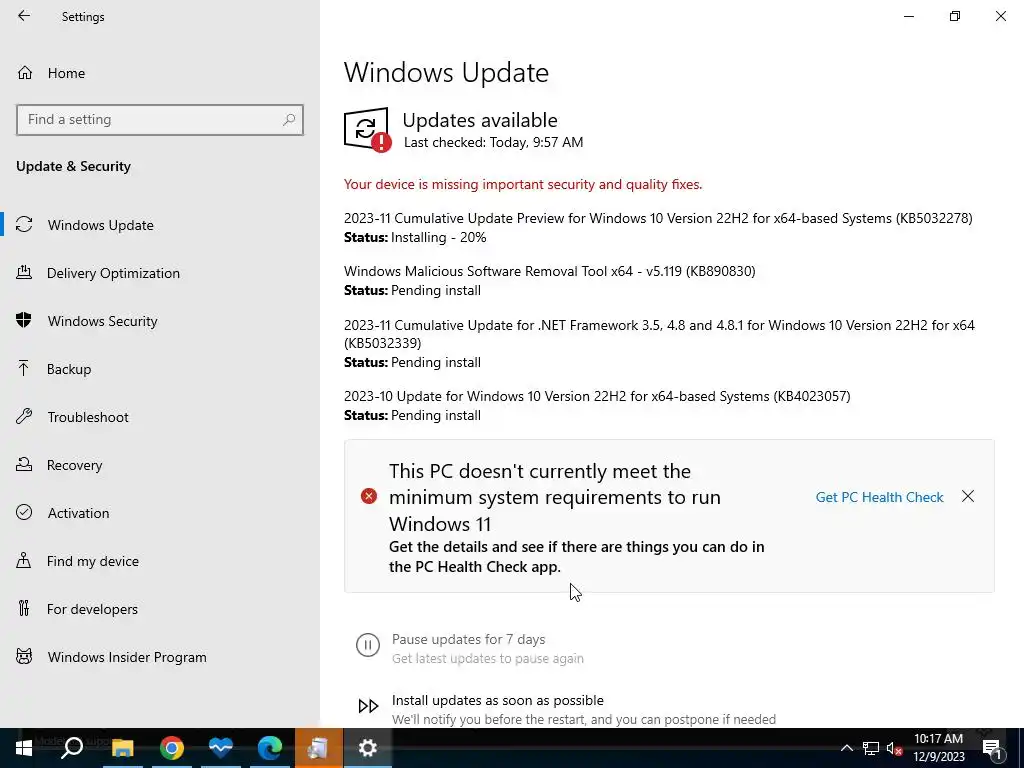1024x768 pixels.
Task: Click the Updates available status icon
Action: click(x=368, y=130)
